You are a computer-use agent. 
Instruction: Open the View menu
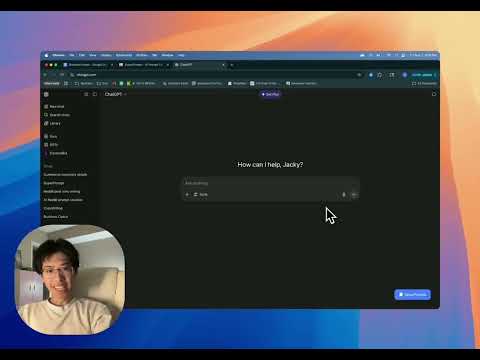[93, 55]
